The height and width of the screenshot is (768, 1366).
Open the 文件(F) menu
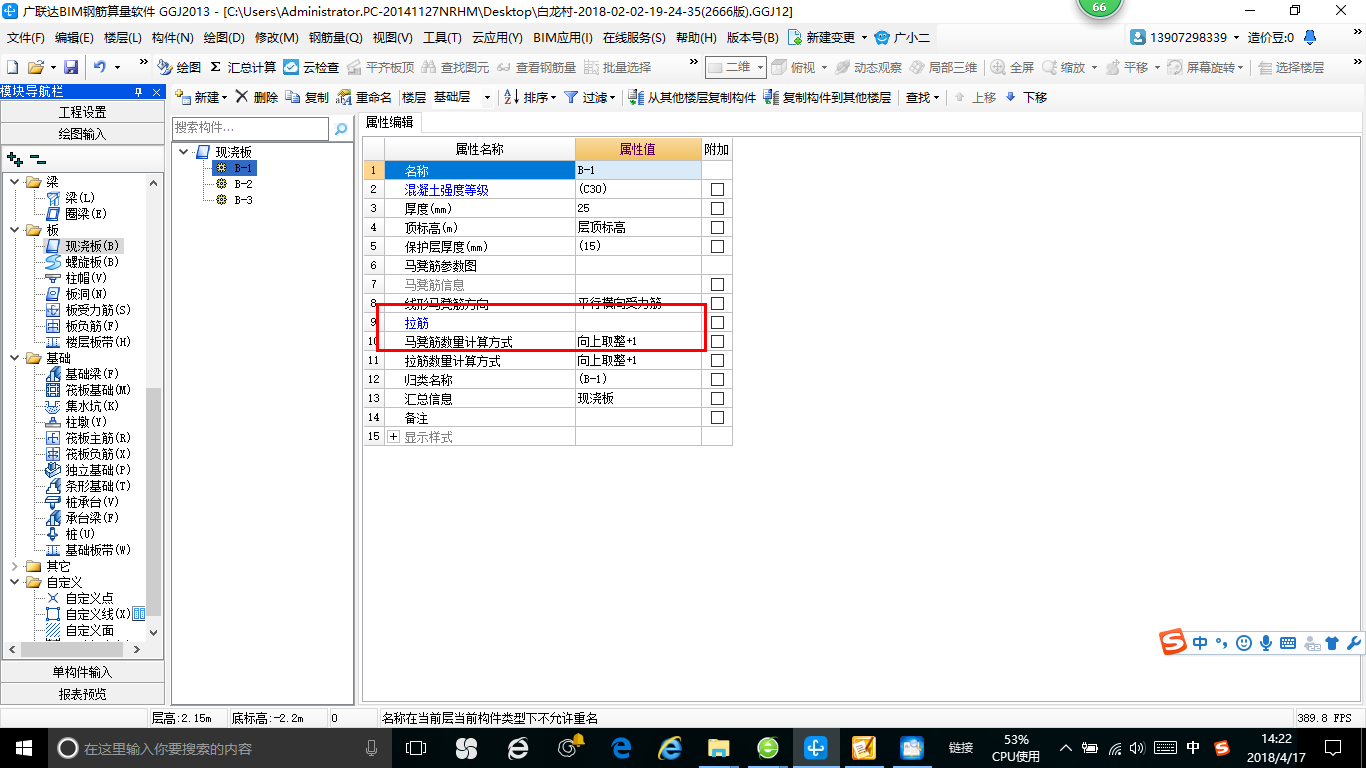pos(26,38)
